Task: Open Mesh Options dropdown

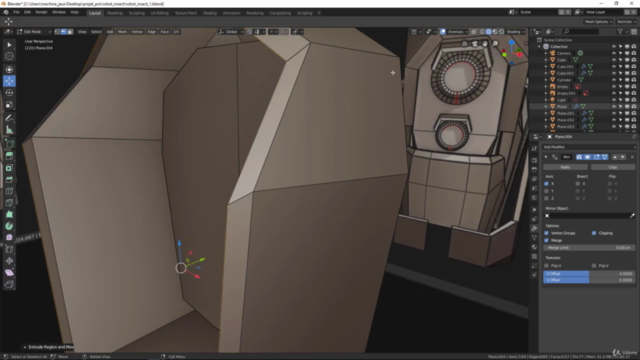Action: [x=598, y=22]
